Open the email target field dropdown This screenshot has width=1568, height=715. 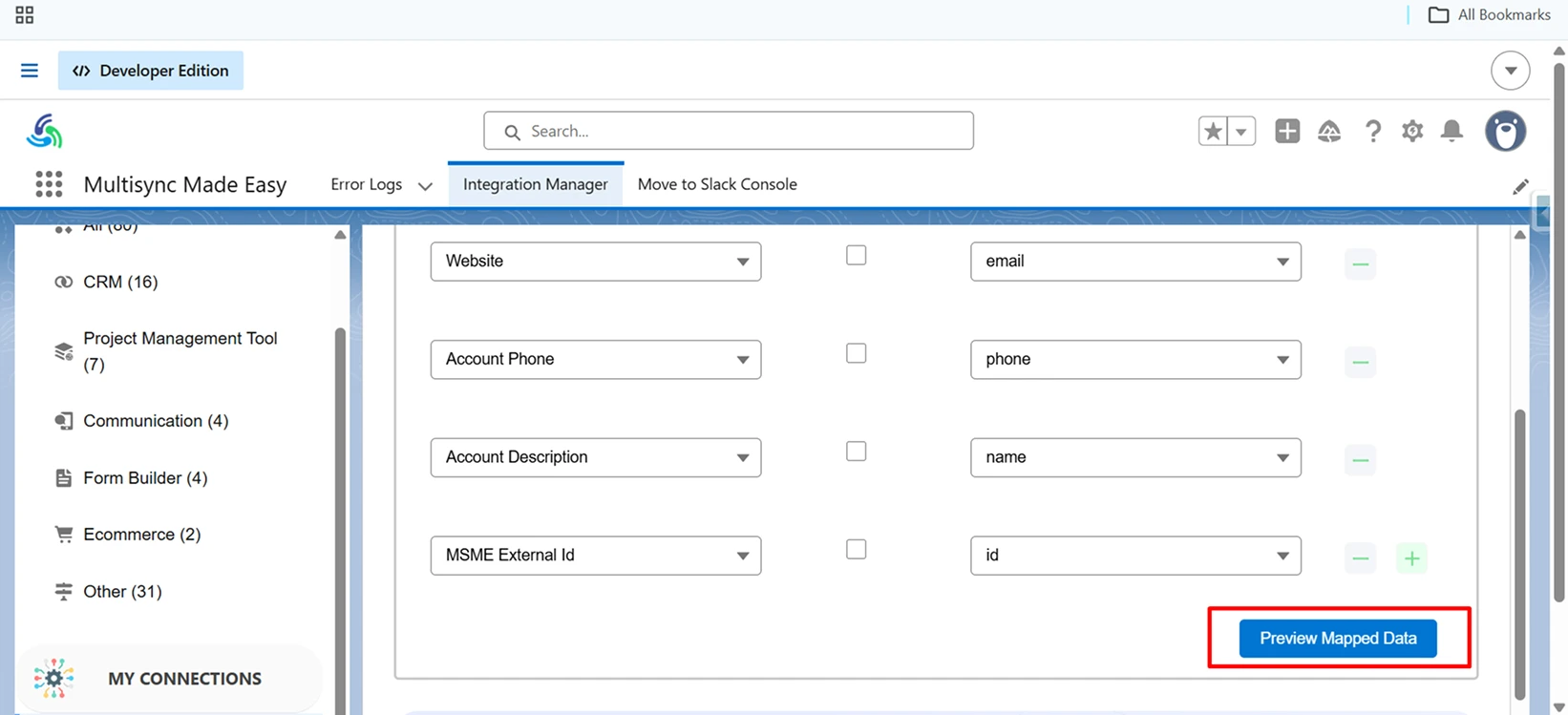(x=1135, y=262)
